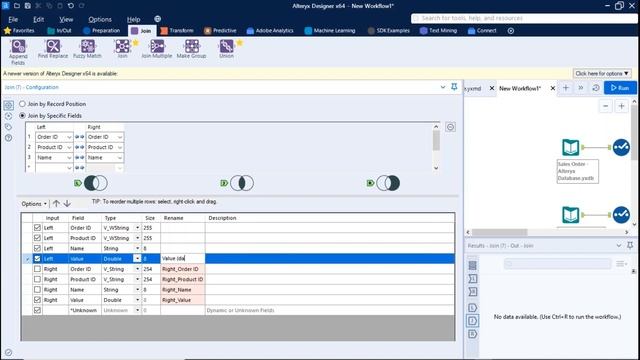Select the Find Replace tool
The height and width of the screenshot is (360, 640).
pyautogui.click(x=53, y=49)
